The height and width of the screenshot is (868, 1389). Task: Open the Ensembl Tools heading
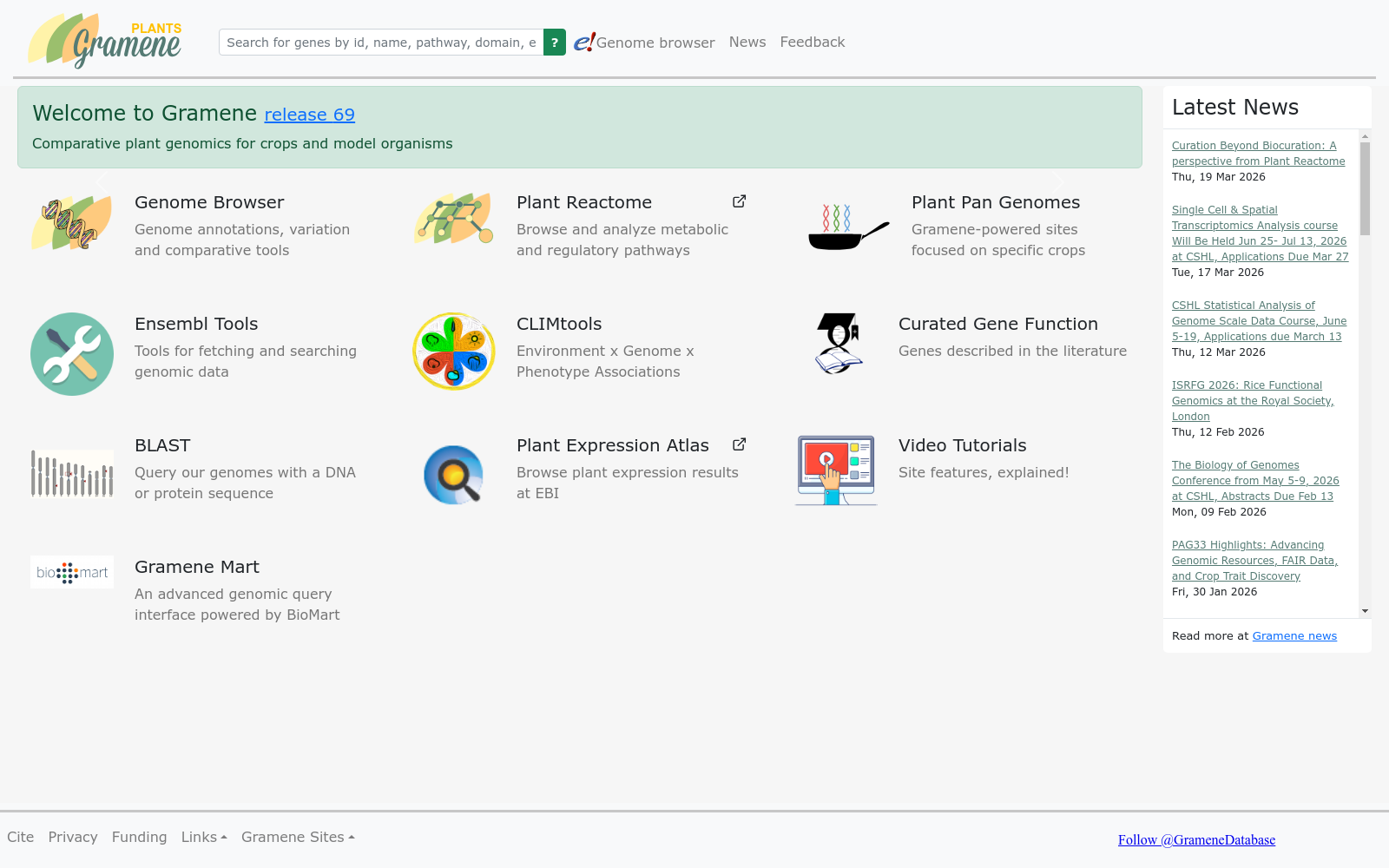click(x=196, y=324)
